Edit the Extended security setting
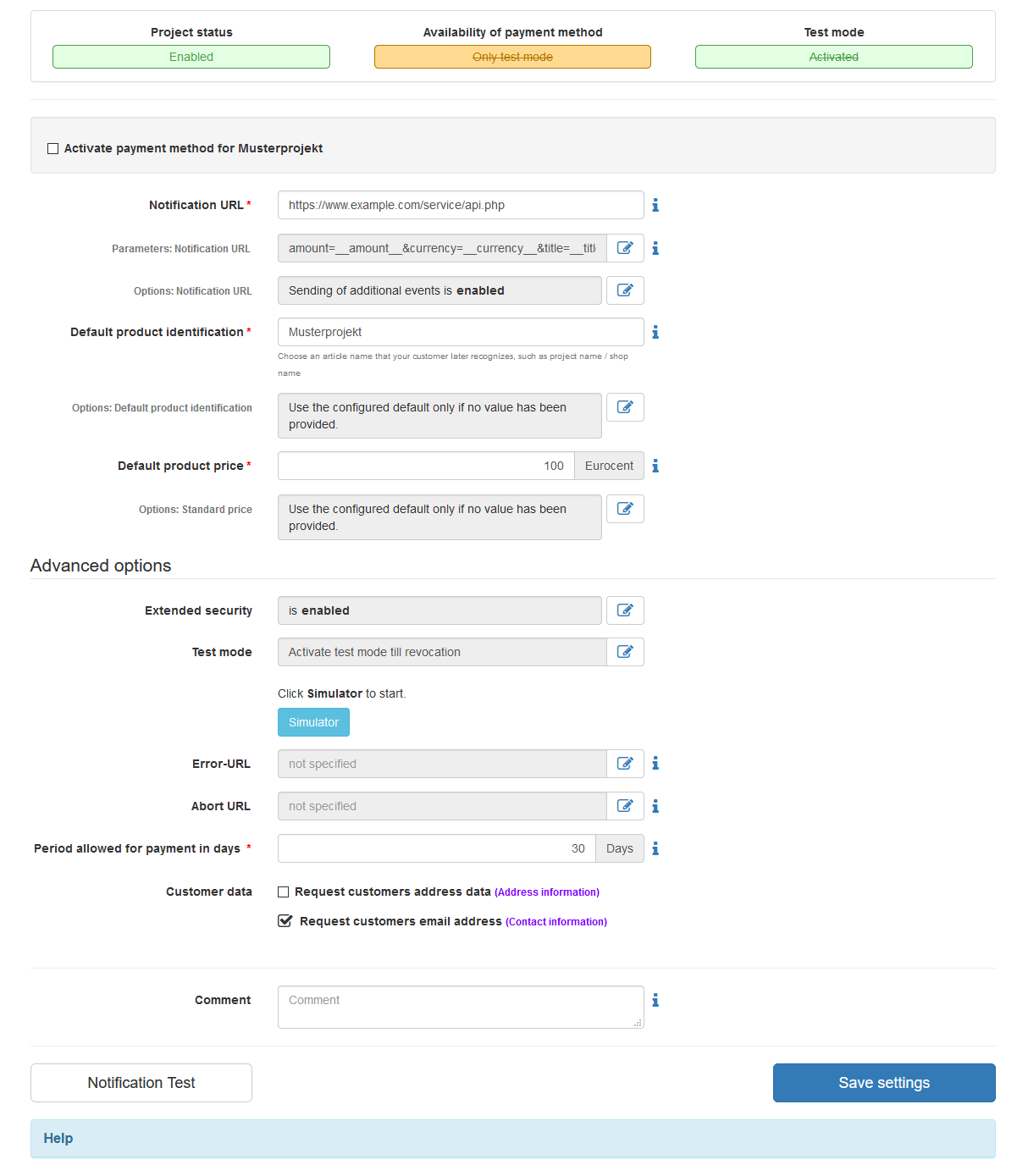This screenshot has width=1017, height=1176. click(x=625, y=610)
